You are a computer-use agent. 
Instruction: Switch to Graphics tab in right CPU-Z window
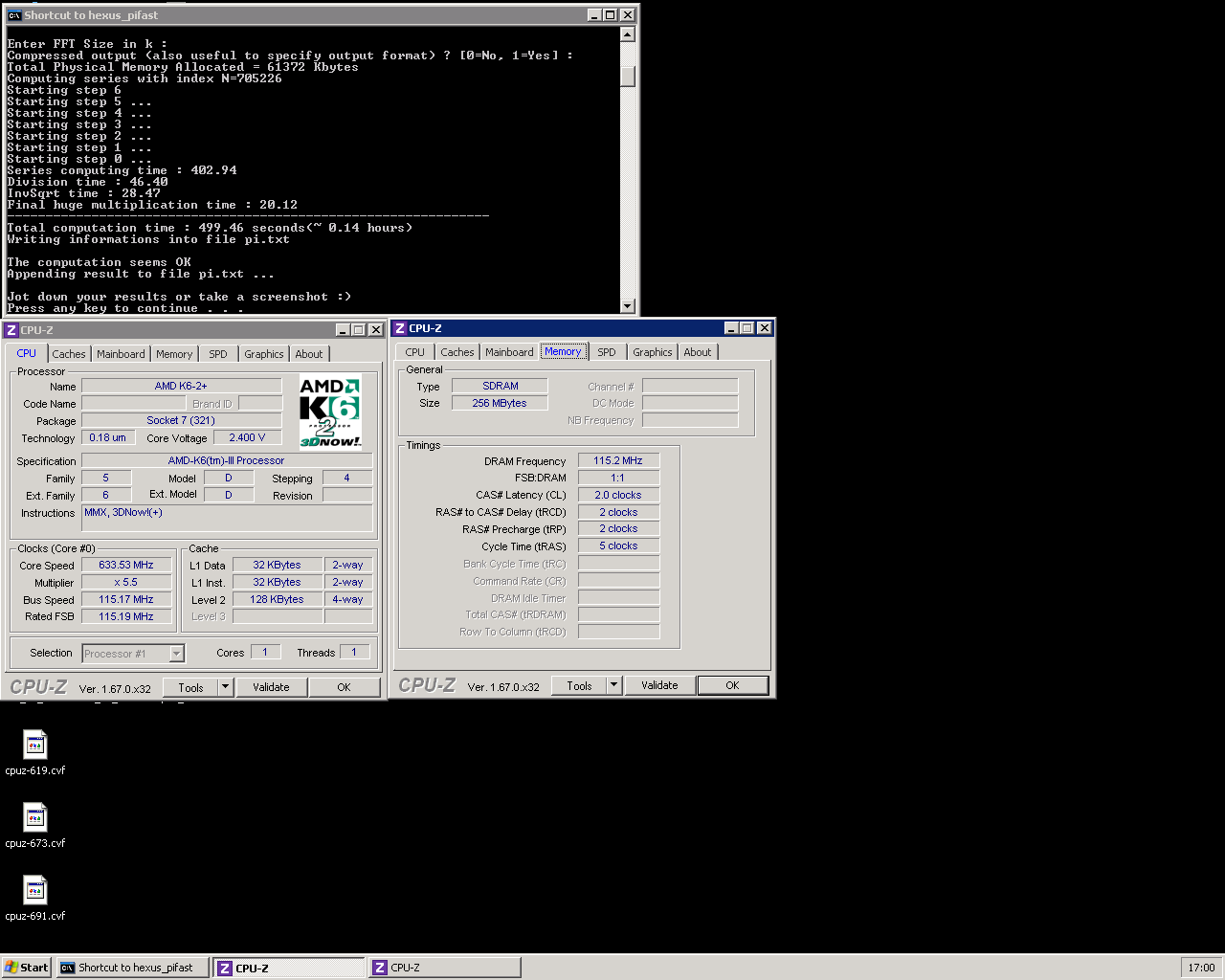653,352
